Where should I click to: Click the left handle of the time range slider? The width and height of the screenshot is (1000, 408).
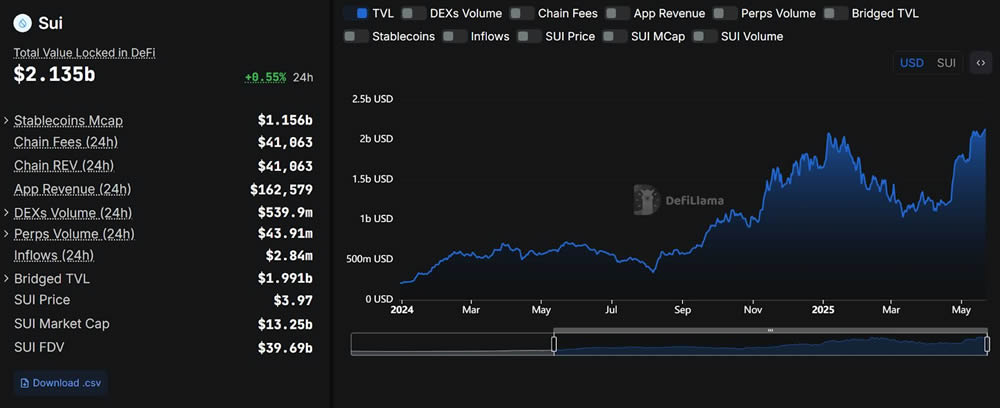click(554, 344)
